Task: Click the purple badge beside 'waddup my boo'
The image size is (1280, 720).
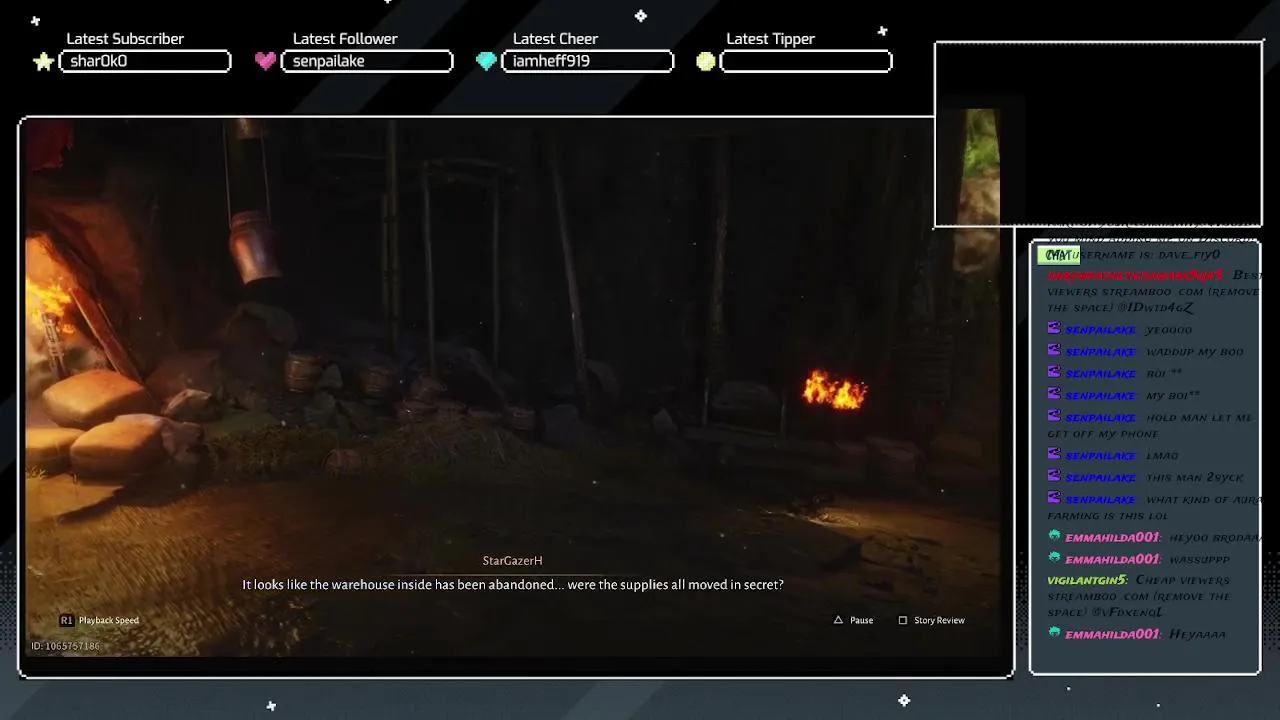Action: pos(1054,350)
